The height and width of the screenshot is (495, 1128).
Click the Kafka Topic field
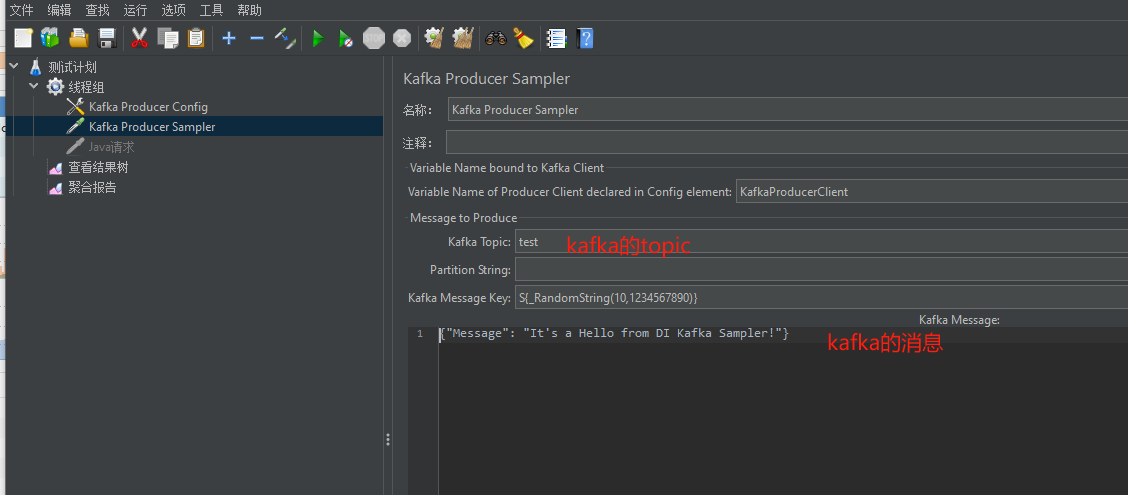tap(822, 242)
